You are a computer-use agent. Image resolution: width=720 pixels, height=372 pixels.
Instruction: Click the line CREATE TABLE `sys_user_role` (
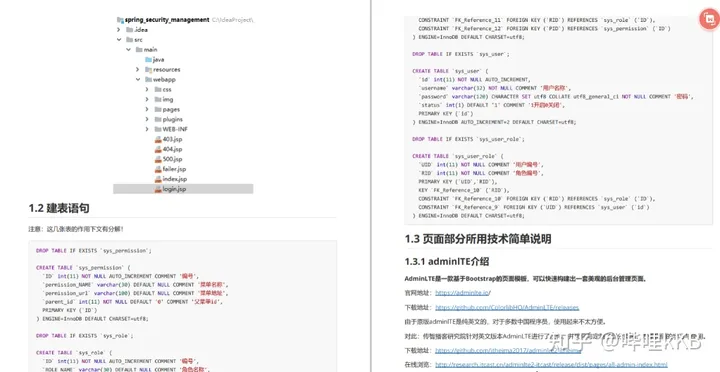pos(458,156)
